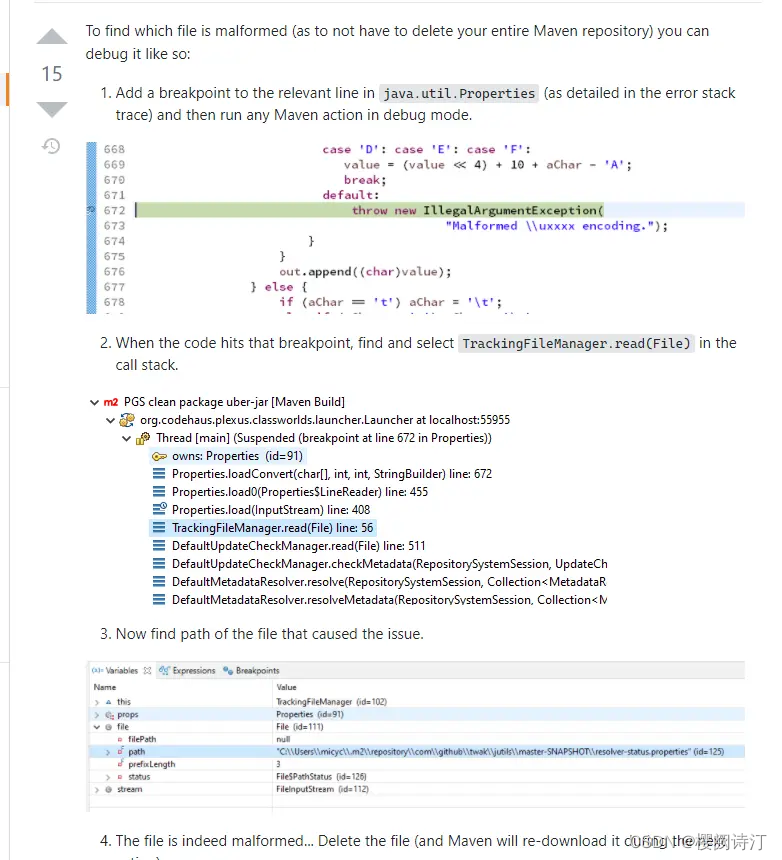
Task: Click the m2 Maven build icon
Action: coord(111,402)
